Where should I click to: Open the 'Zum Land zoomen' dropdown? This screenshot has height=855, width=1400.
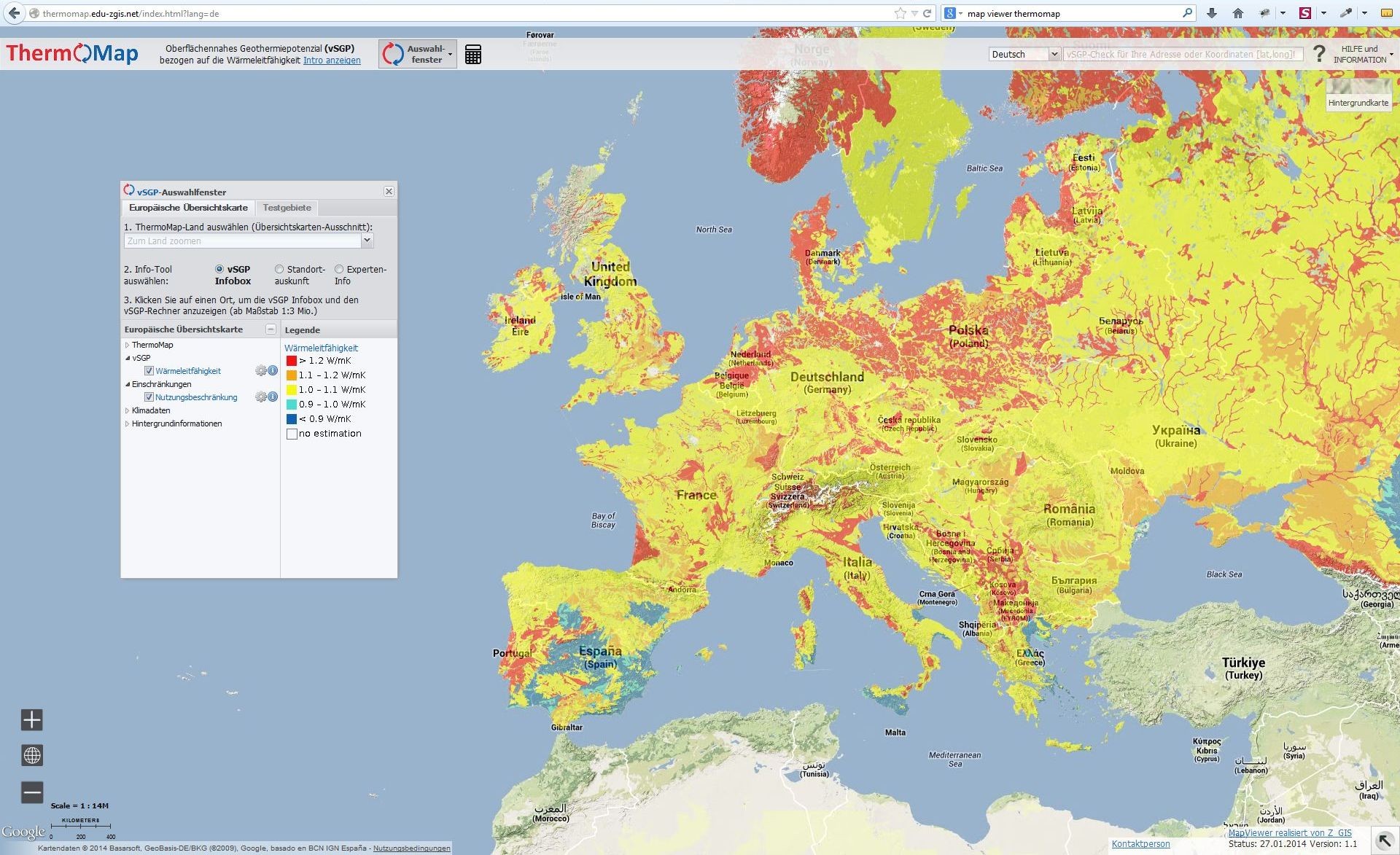[x=367, y=241]
